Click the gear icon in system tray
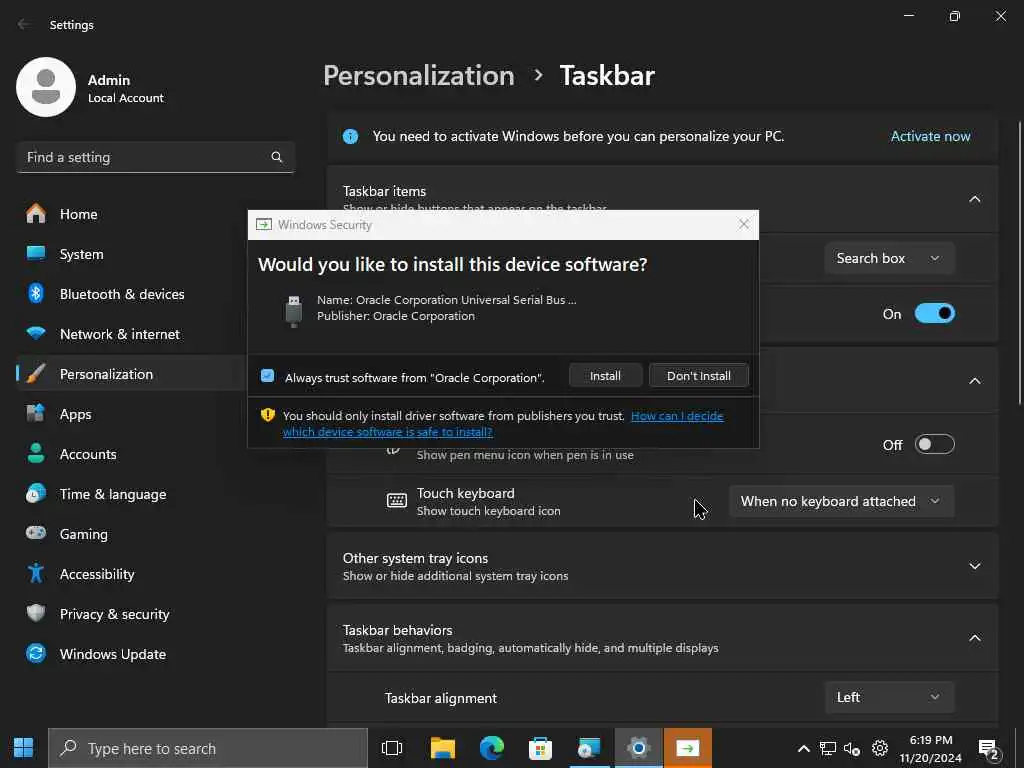Screen dimensions: 1024x768 880,748
